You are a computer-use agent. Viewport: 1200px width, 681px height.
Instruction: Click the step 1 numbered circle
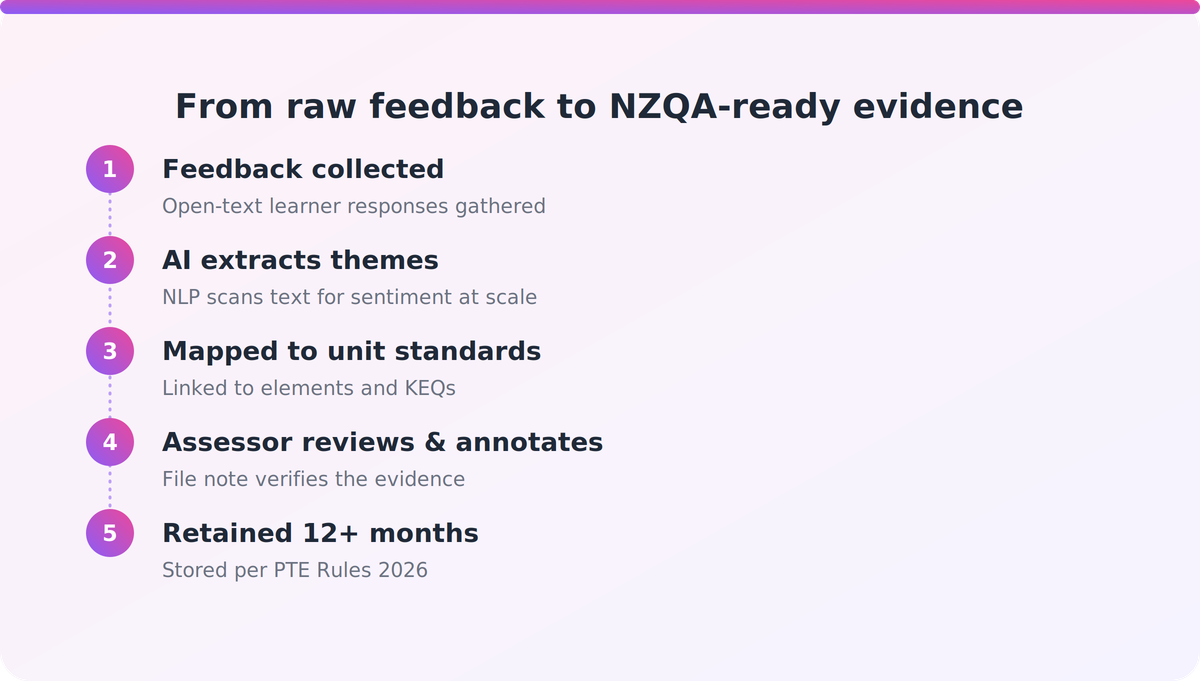110,169
